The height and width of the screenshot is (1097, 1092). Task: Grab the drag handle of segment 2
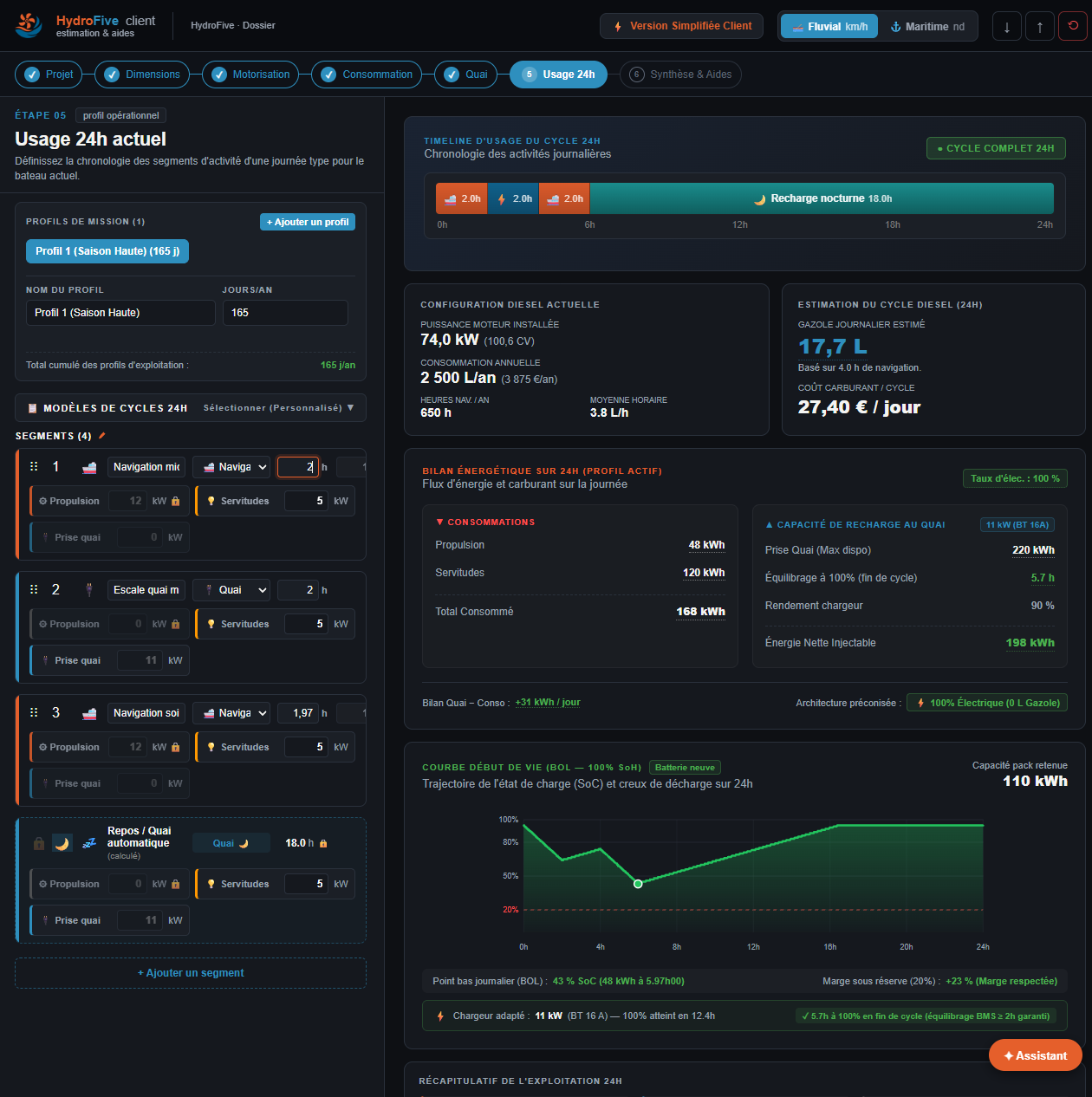click(34, 589)
